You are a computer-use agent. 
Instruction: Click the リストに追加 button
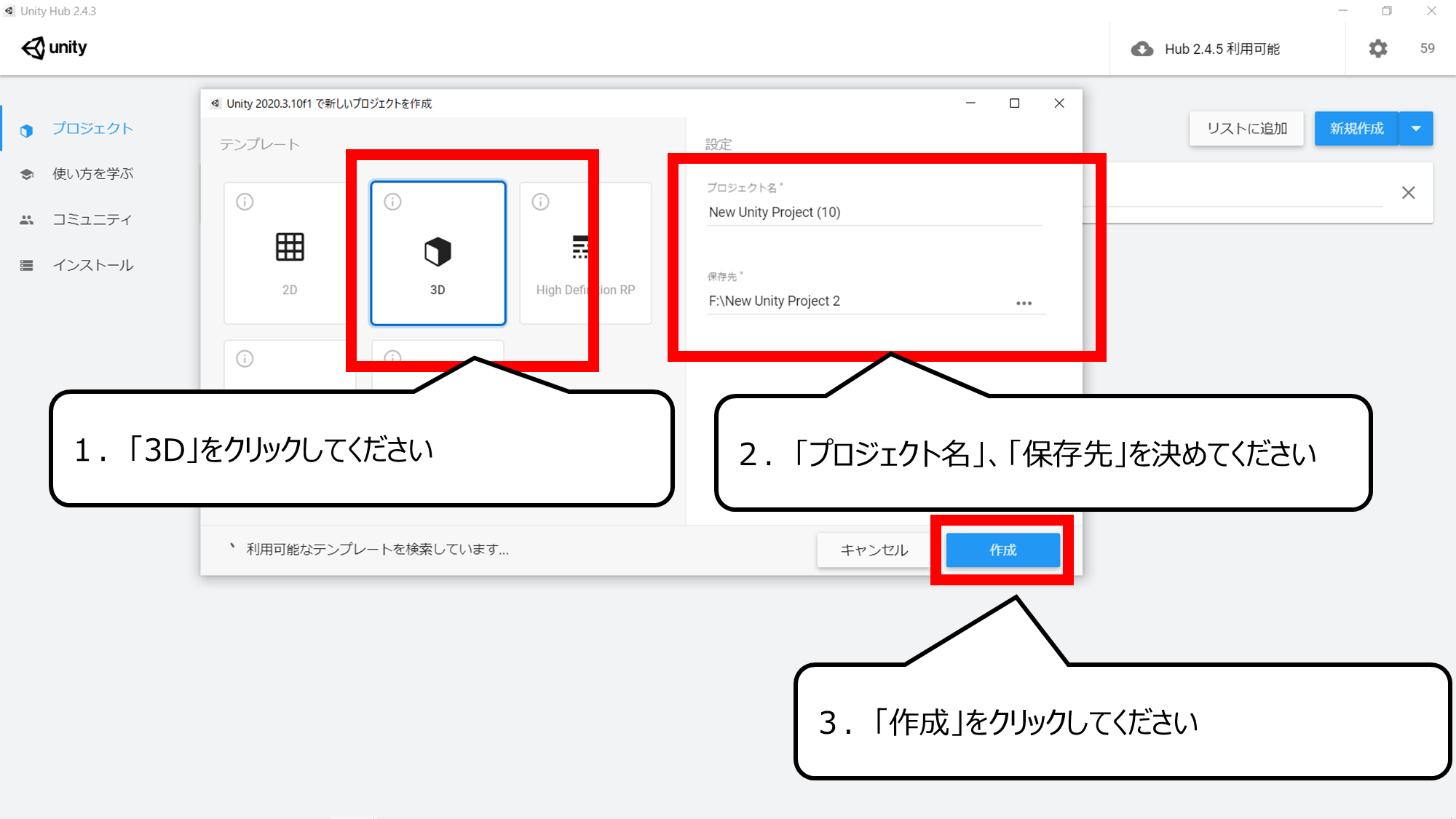(1246, 129)
